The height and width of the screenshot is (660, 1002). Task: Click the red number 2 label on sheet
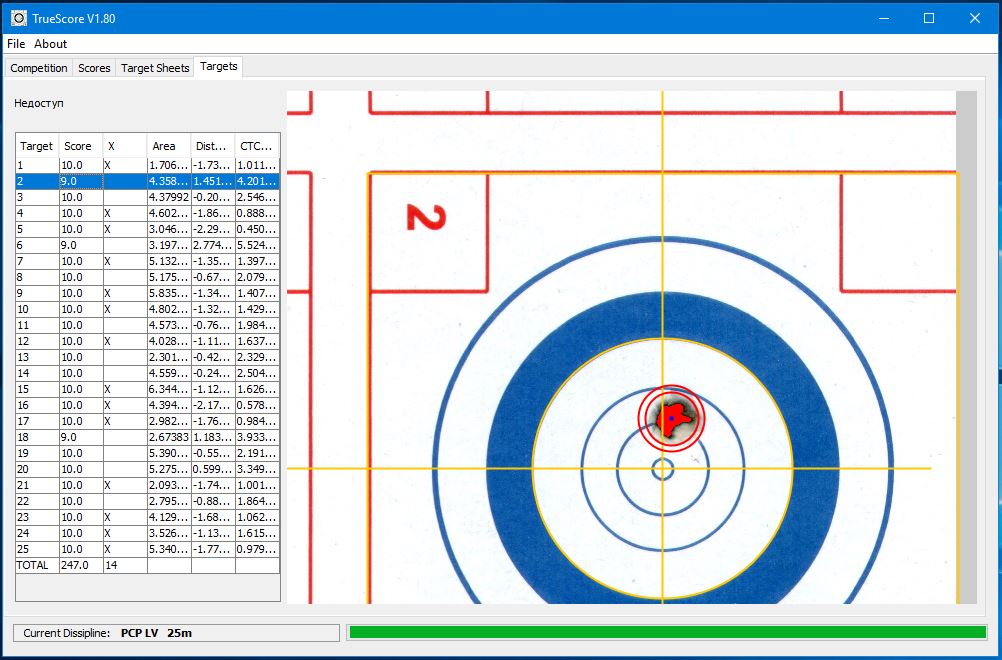pyautogui.click(x=425, y=217)
